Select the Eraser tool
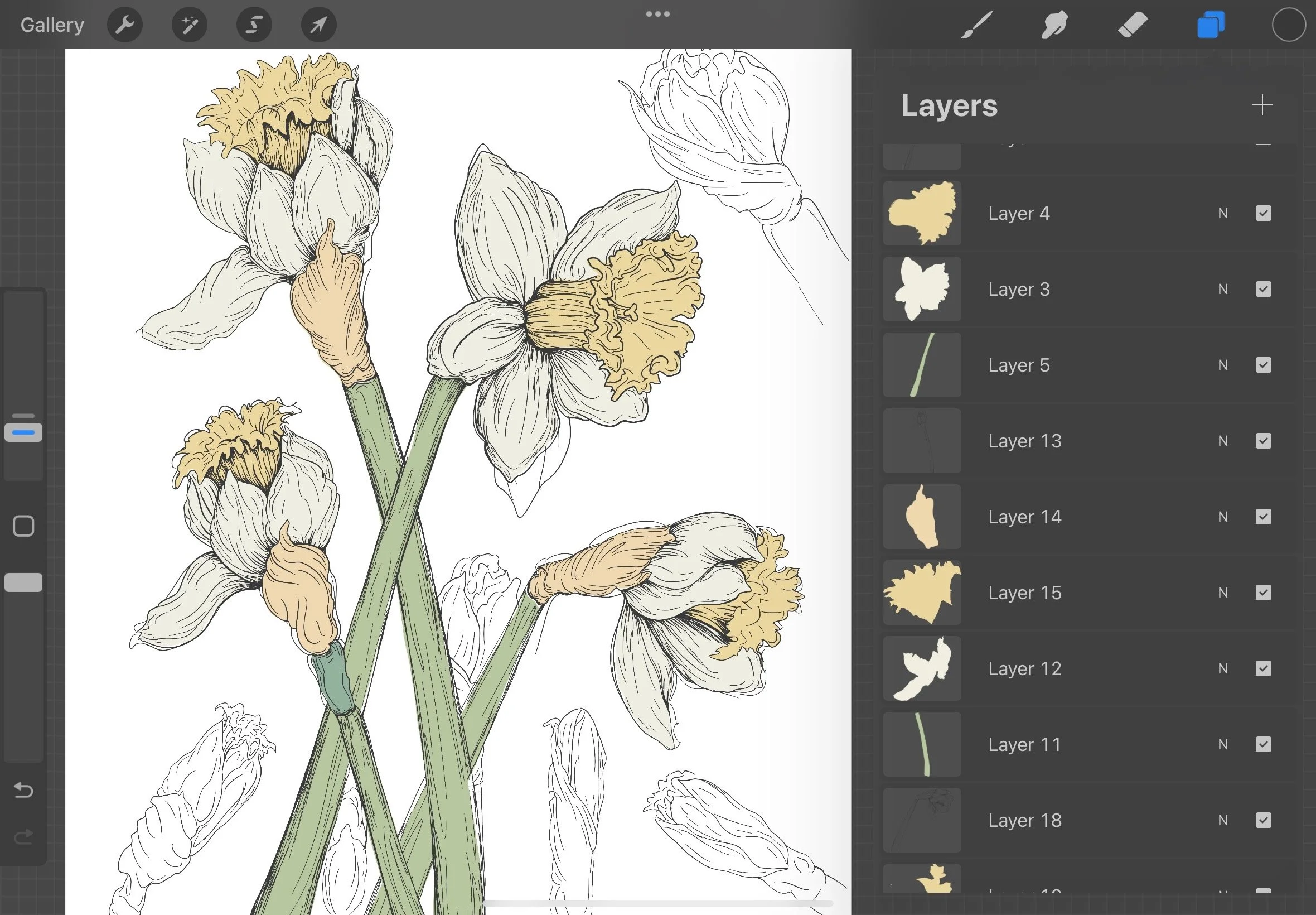The height and width of the screenshot is (915, 1316). pos(1133,25)
